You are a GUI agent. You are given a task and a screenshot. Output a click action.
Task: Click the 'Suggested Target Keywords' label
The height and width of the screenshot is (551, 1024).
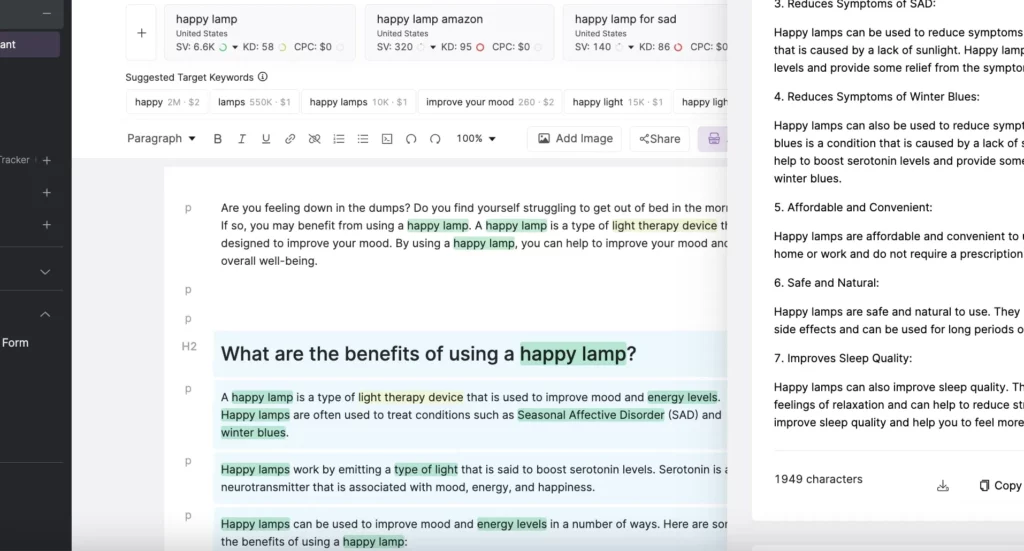[x=189, y=77]
